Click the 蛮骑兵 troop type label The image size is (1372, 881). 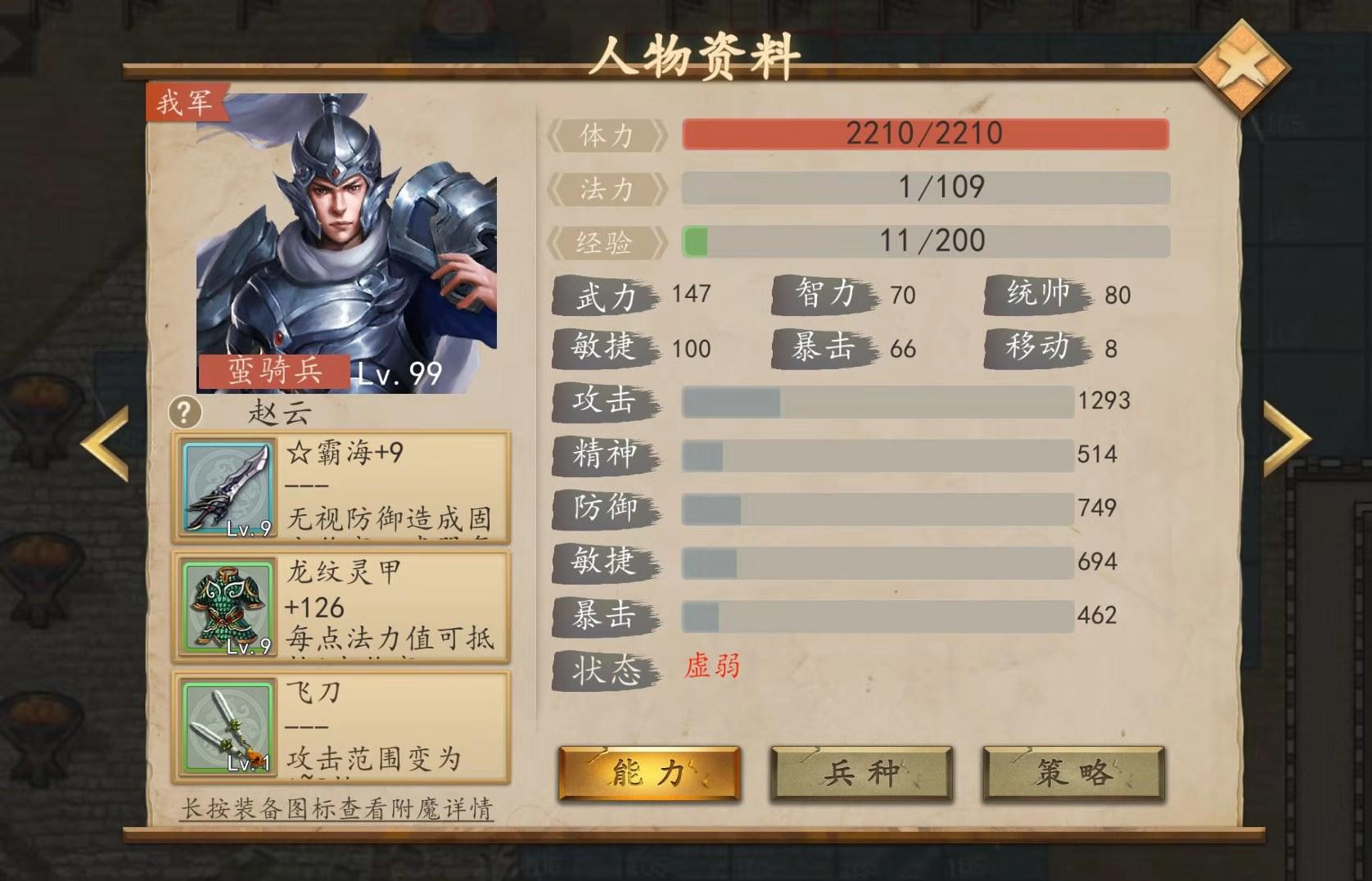pyautogui.click(x=274, y=373)
